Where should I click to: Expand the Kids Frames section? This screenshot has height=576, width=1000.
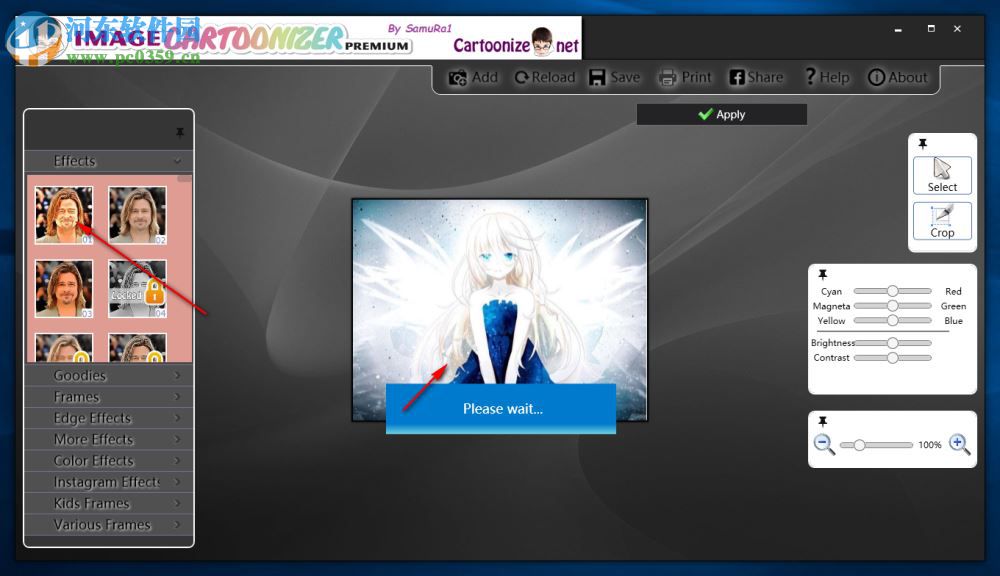pyautogui.click(x=108, y=503)
